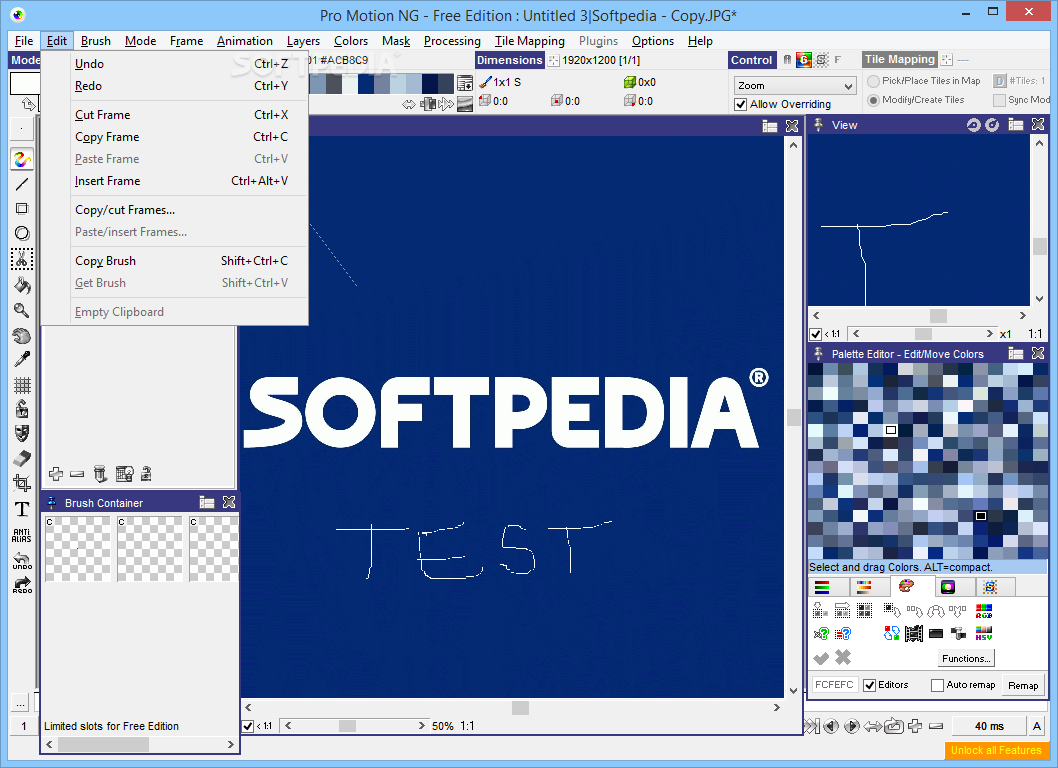This screenshot has width=1058, height=768.
Task: Click the first empty brush slot
Action: (78, 549)
